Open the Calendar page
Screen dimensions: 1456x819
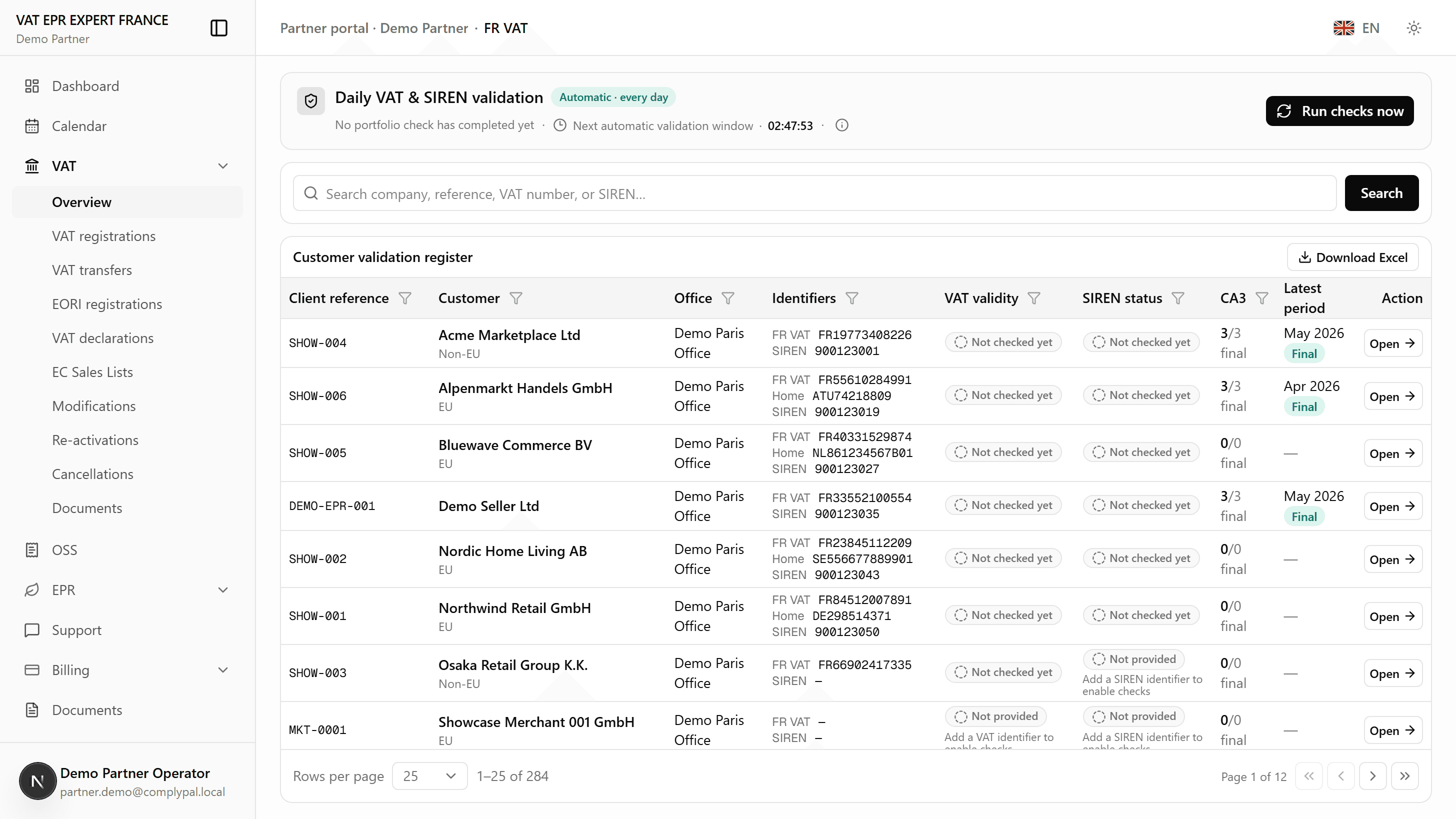coord(127,126)
